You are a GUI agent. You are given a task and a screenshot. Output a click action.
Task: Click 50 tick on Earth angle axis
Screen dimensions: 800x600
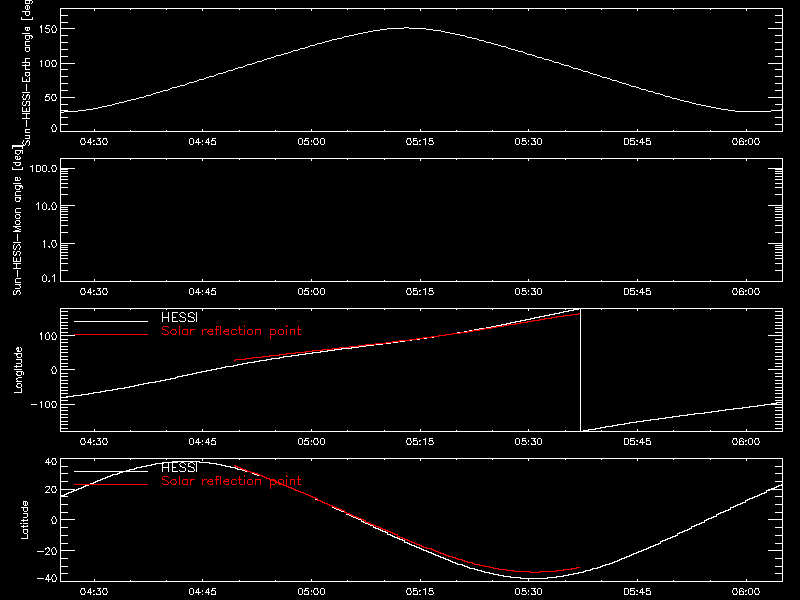(51, 97)
